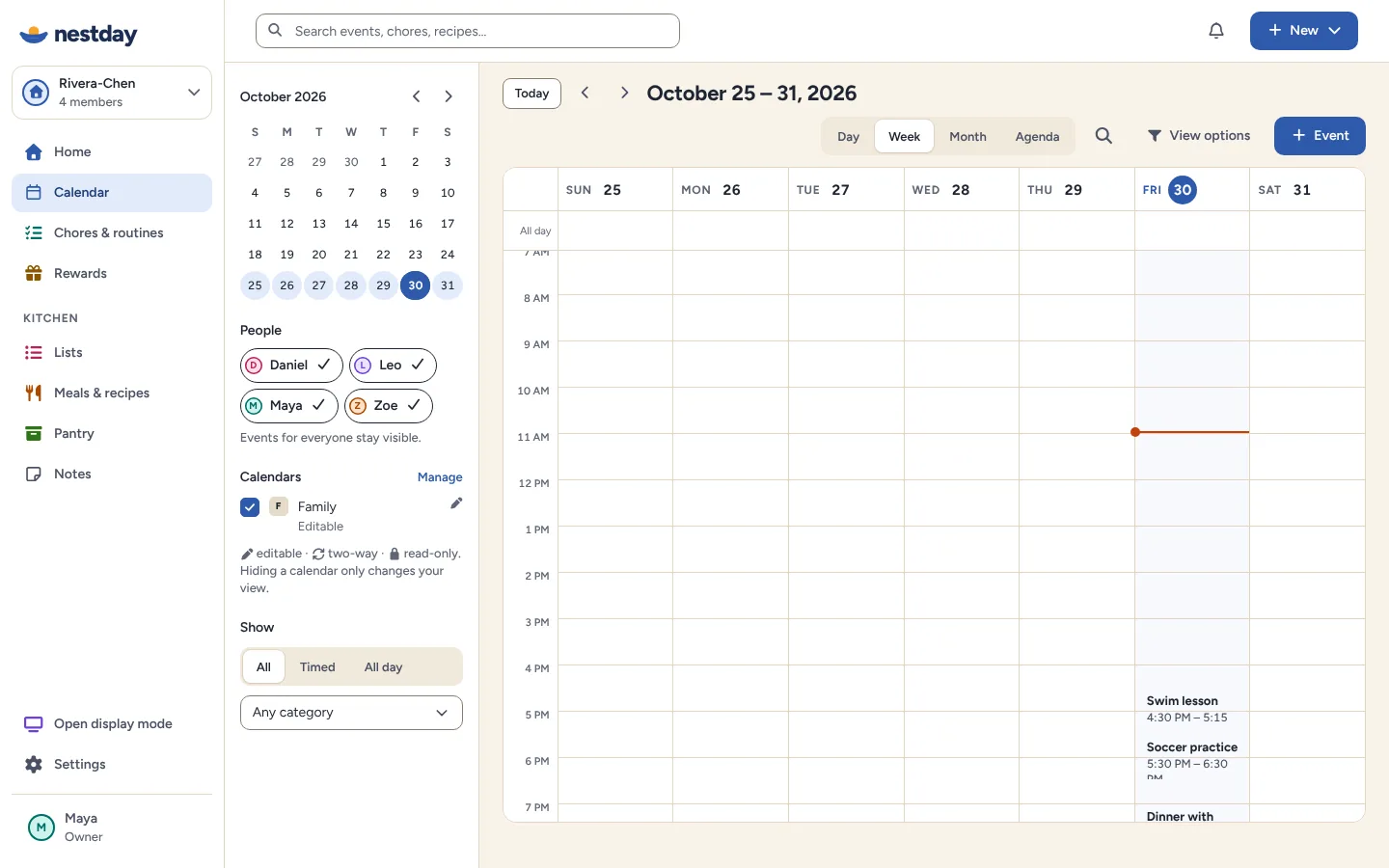Screen dimensions: 1389x868
Task: Open Home from the sidebar
Action: 112,152
